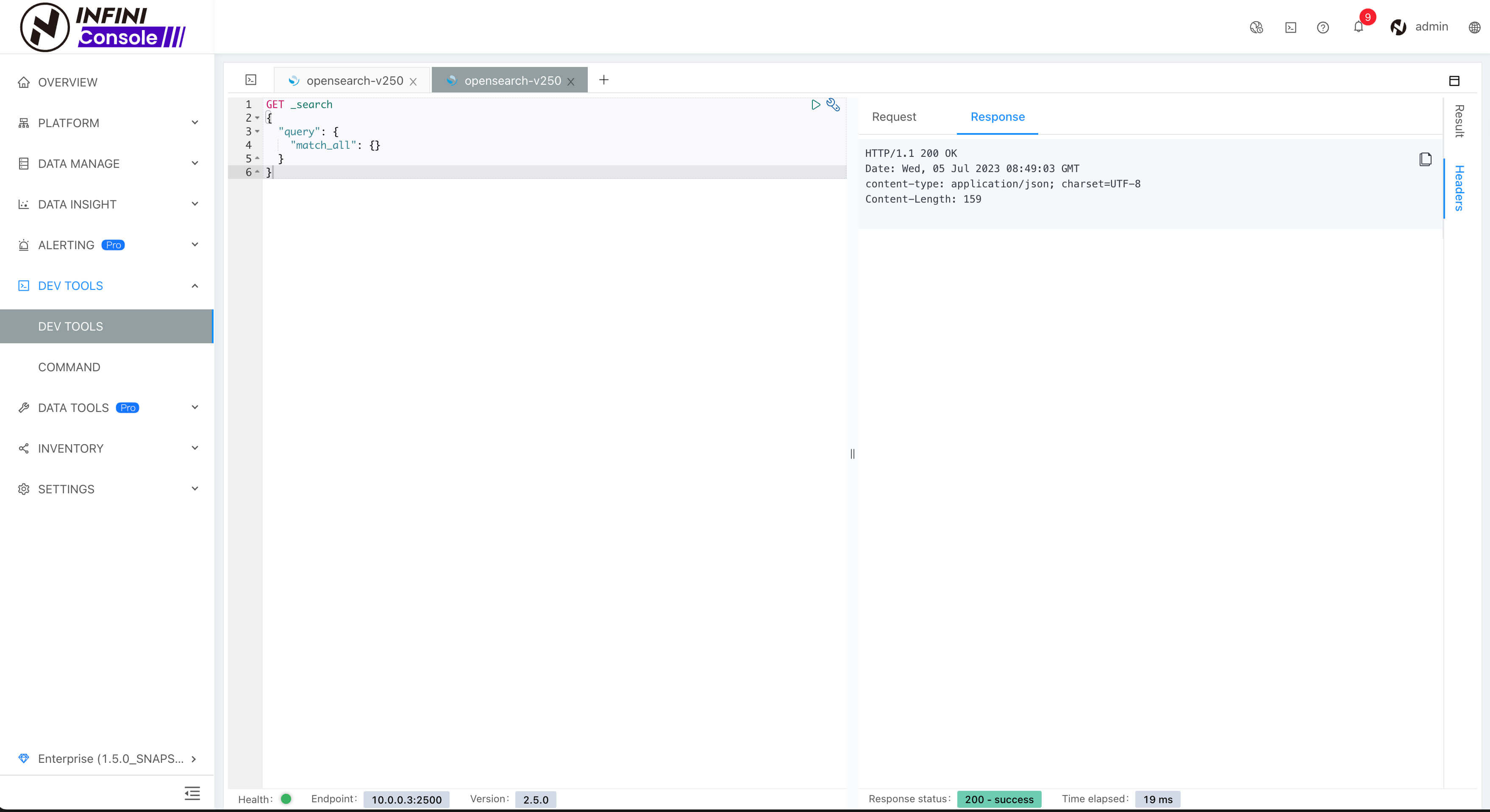Click the green Health status indicator
Viewport: 1490px width, 812px height.
tap(286, 799)
